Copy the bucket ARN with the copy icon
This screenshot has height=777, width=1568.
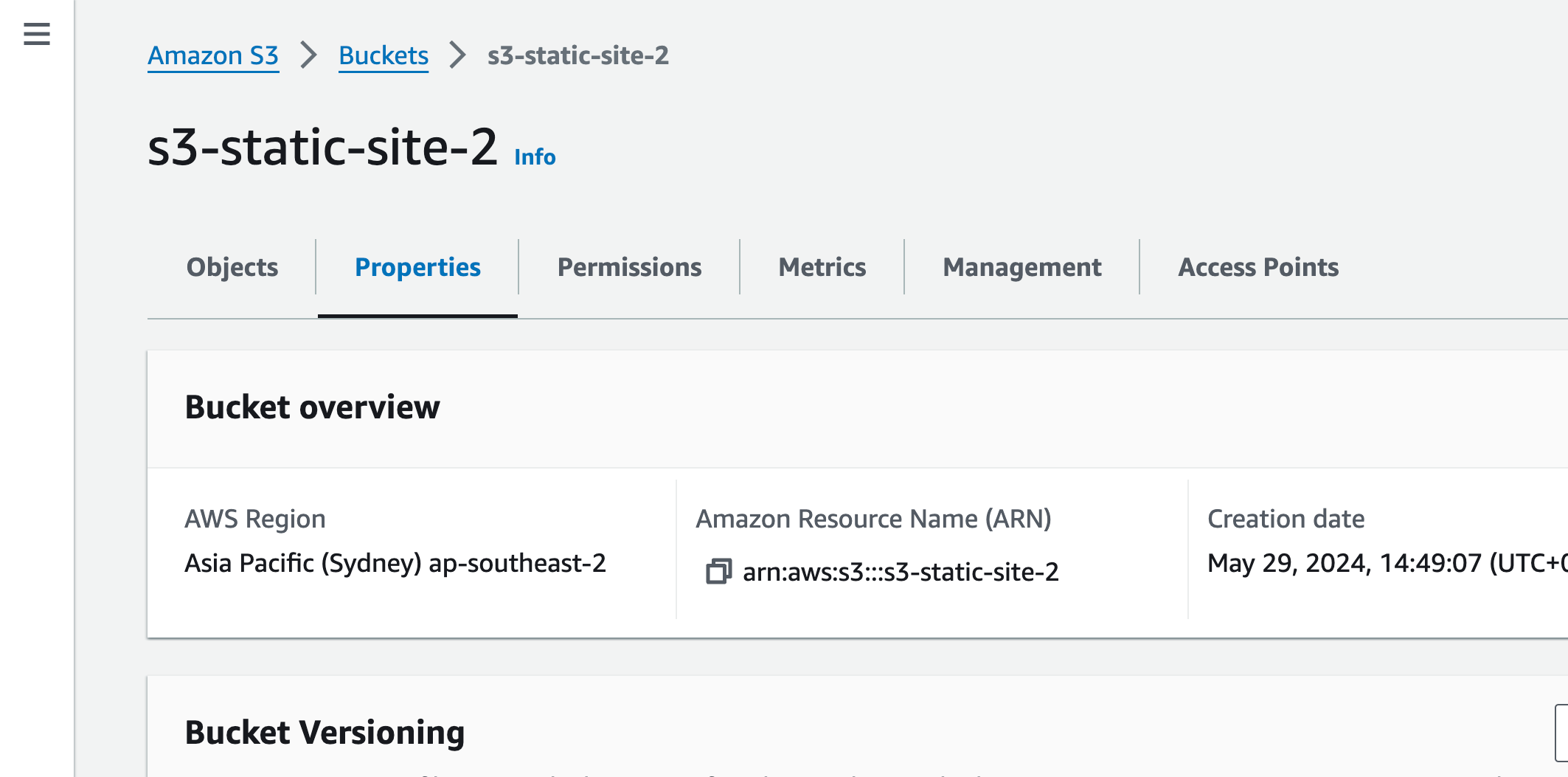[718, 572]
